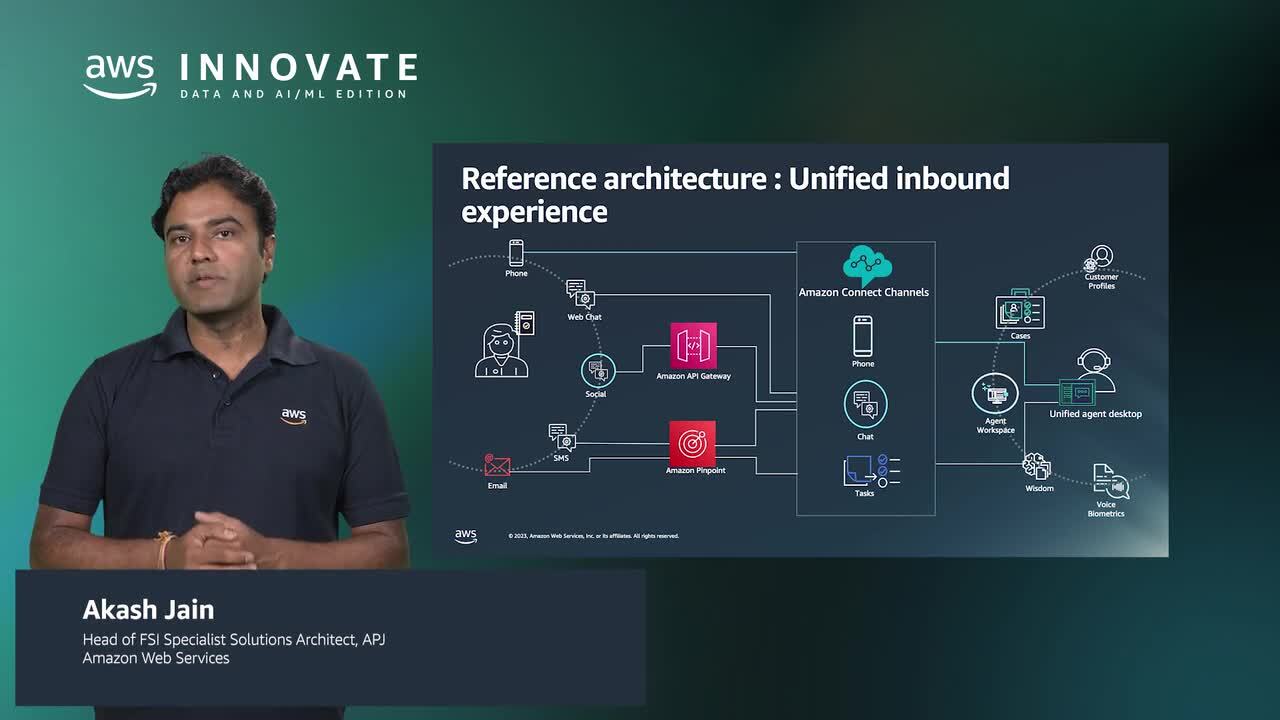Viewport: 1280px width, 720px height.
Task: Click the name 'Akash Jain'
Action: coord(148,610)
